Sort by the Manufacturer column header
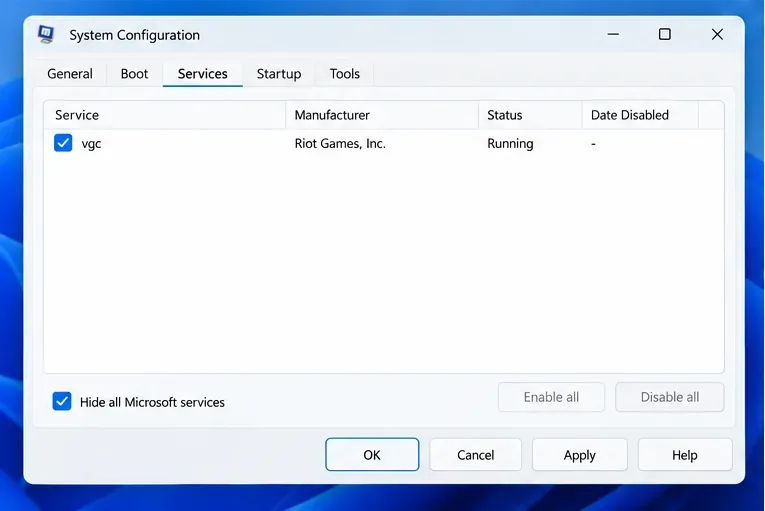765x511 pixels. pyautogui.click(x=382, y=115)
